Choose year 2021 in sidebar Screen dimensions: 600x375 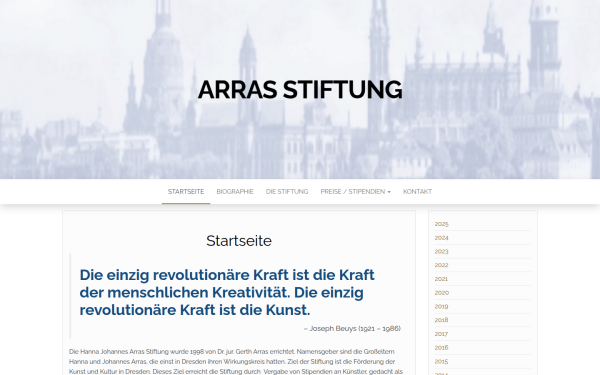coord(441,279)
